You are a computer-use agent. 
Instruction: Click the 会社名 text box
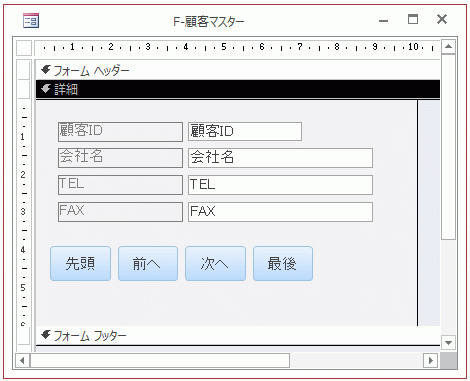(280, 158)
